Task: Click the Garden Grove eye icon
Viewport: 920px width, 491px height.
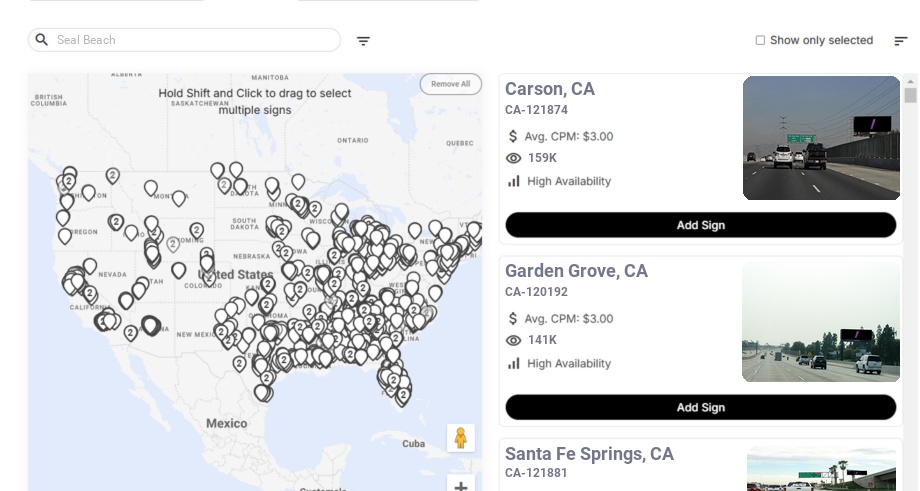Action: tap(514, 340)
